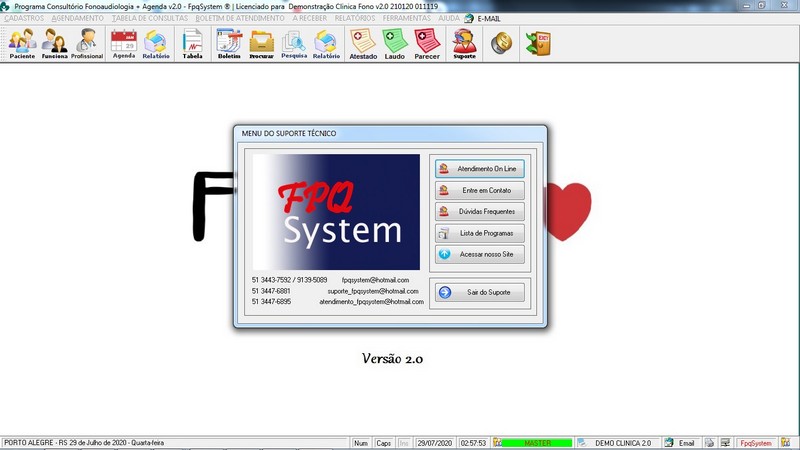This screenshot has height=450, width=800.
Task: Open the Atestado document icon
Action: point(362,43)
